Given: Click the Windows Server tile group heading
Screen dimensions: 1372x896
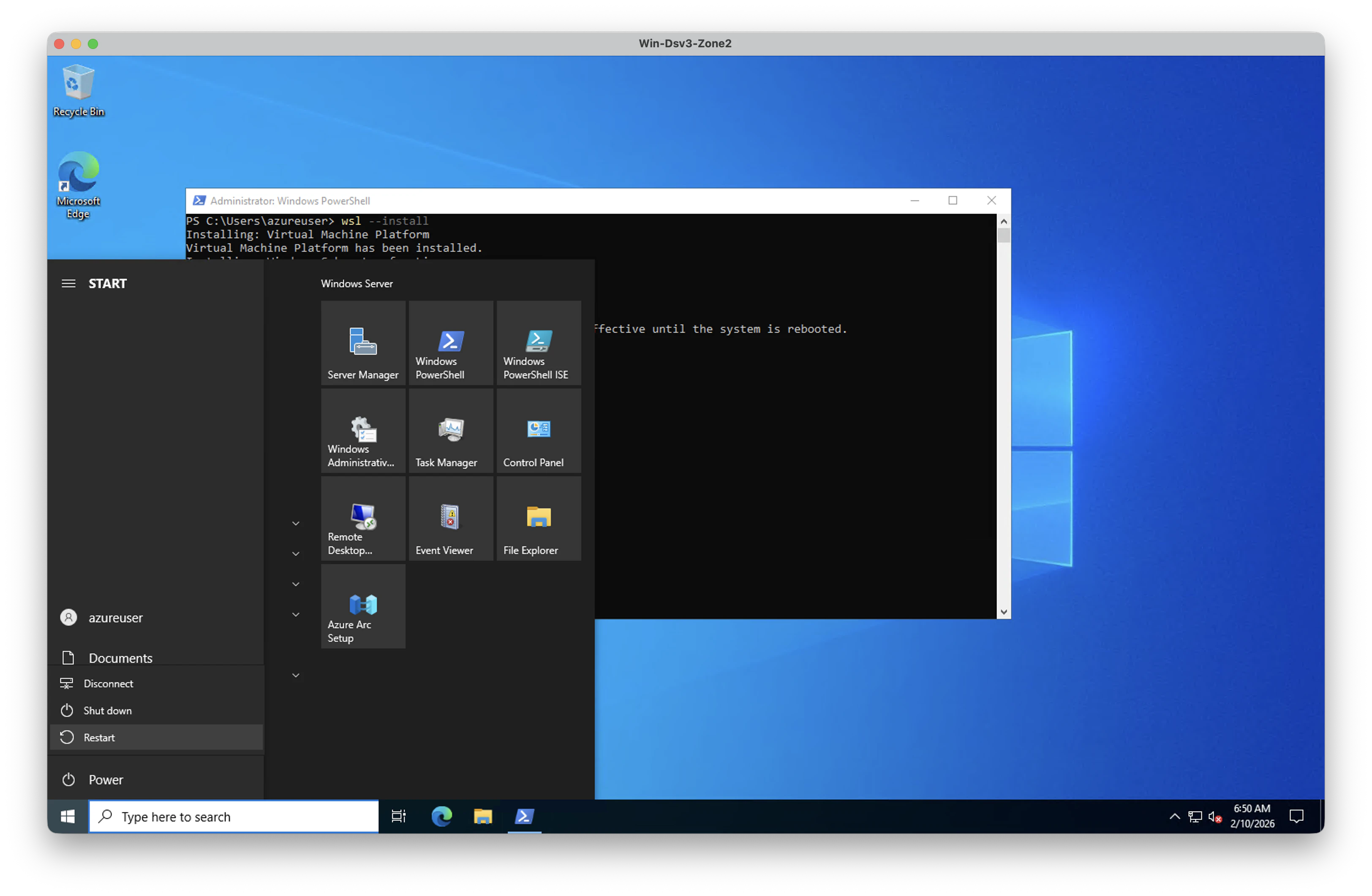Looking at the screenshot, I should tap(357, 283).
